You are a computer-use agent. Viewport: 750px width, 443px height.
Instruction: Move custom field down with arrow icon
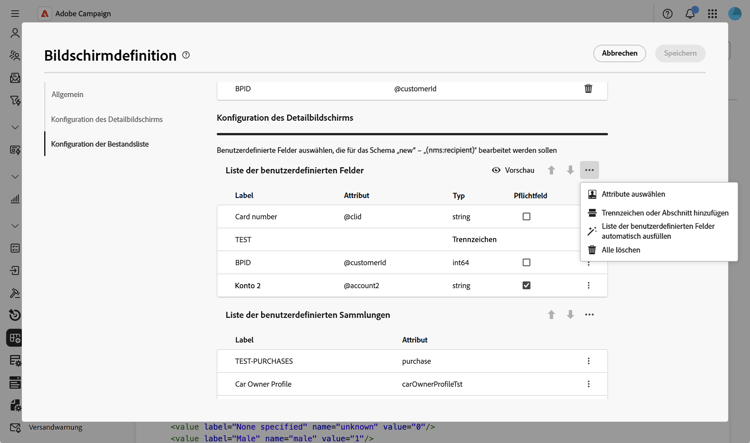pos(570,170)
